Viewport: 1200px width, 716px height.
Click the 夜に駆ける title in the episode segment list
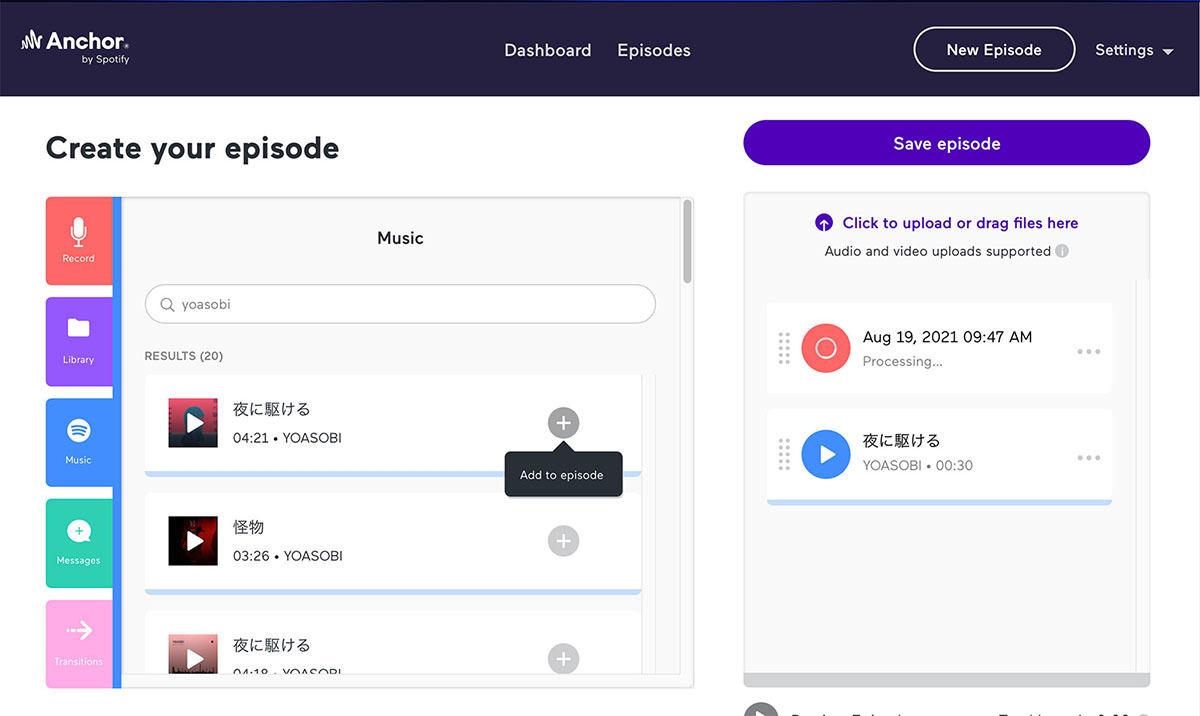click(901, 440)
